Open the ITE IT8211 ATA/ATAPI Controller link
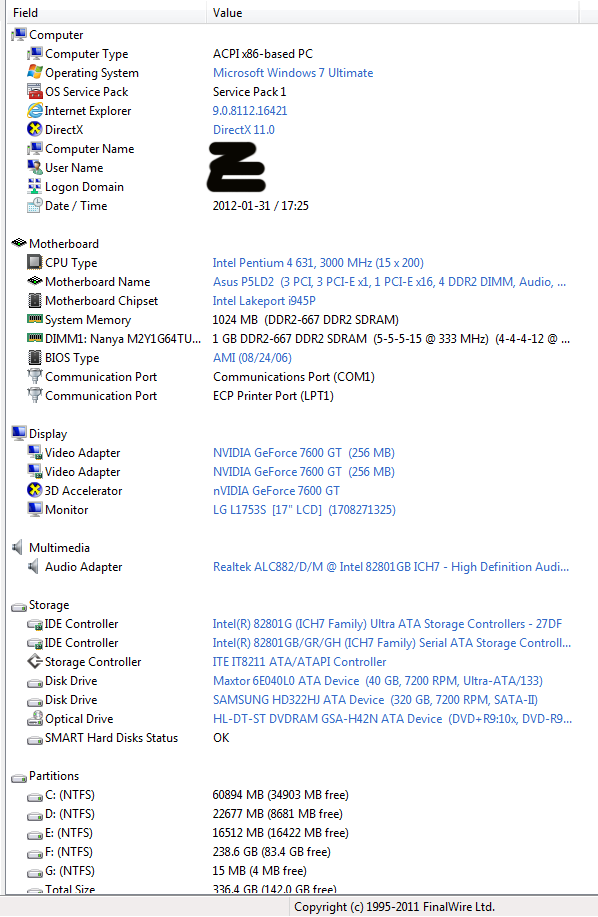This screenshot has width=598, height=917. (299, 661)
